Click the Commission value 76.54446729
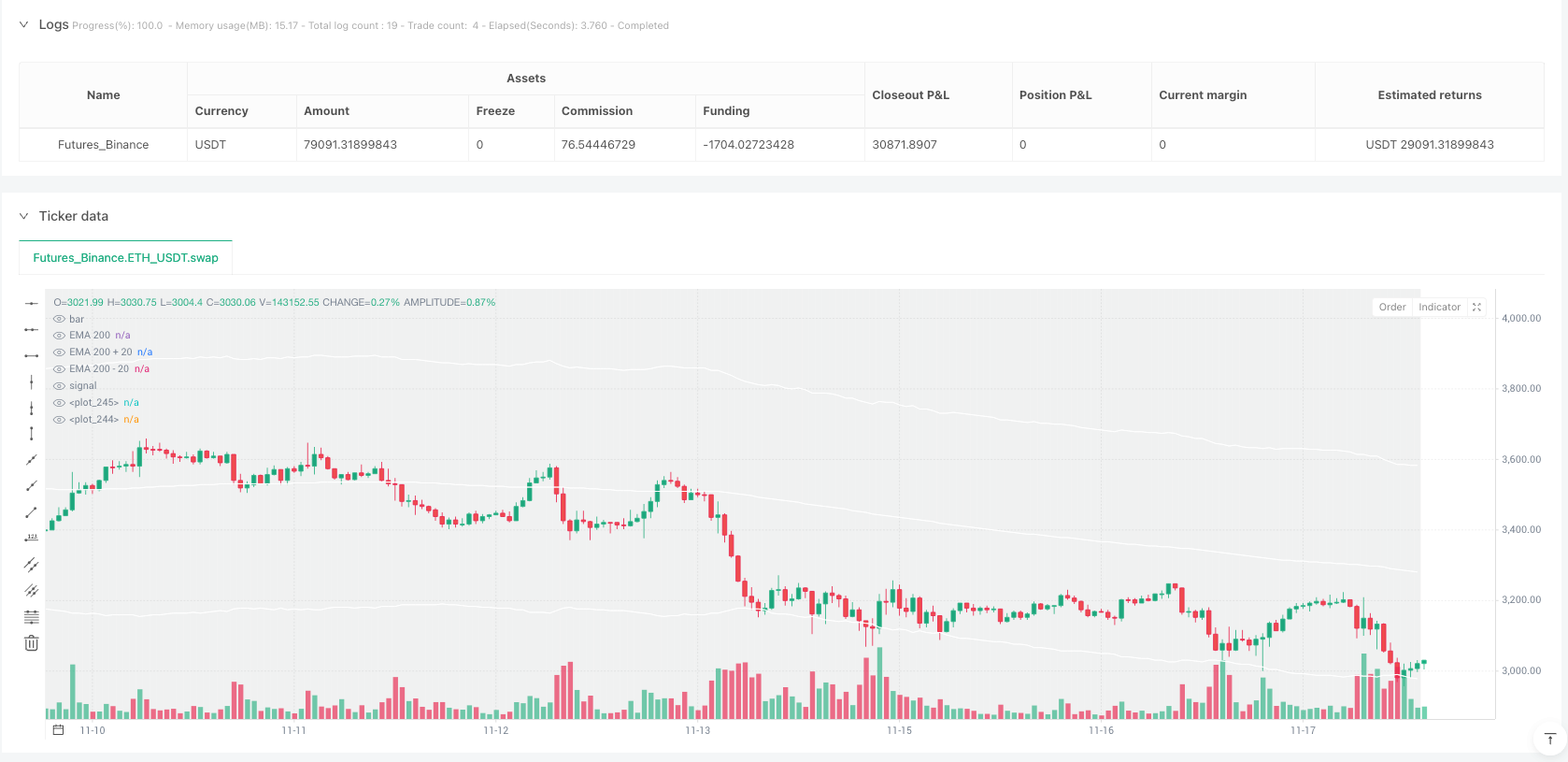 point(598,145)
